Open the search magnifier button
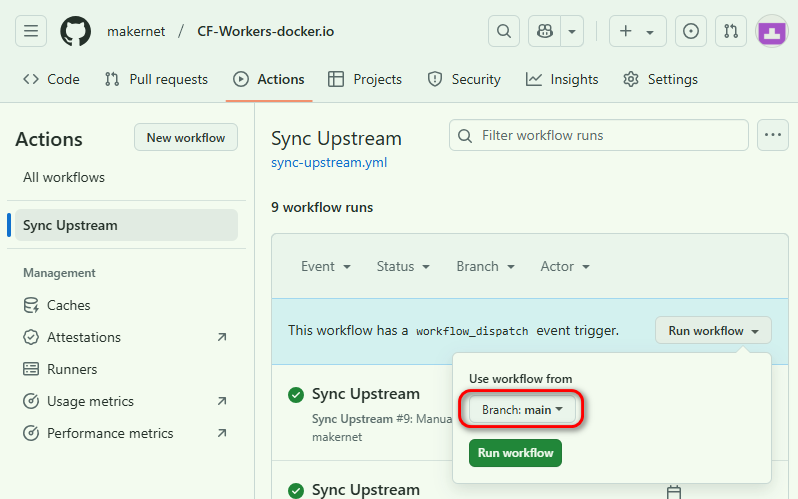798x499 pixels. (504, 31)
